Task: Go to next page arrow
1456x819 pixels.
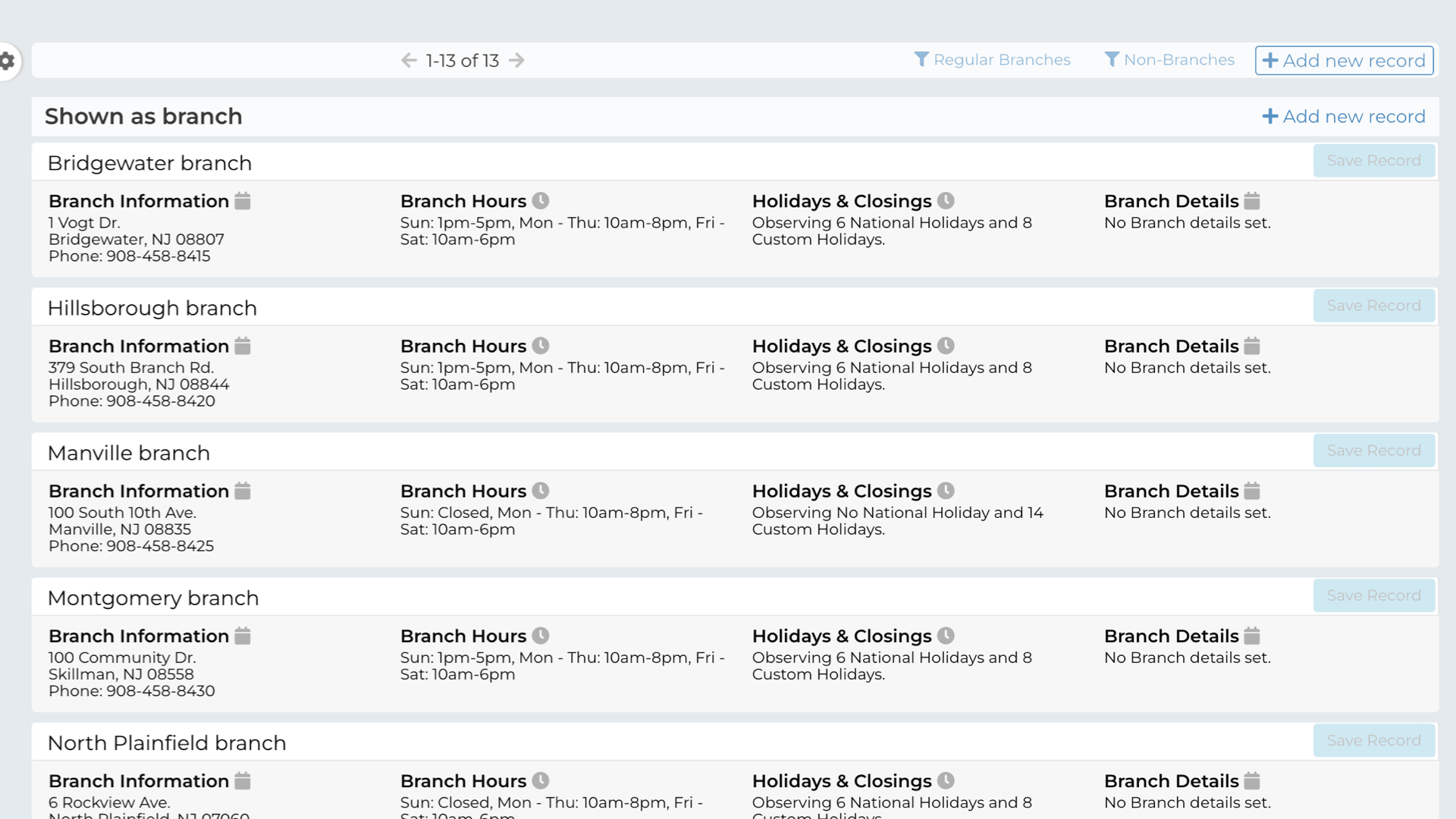Action: tap(516, 61)
